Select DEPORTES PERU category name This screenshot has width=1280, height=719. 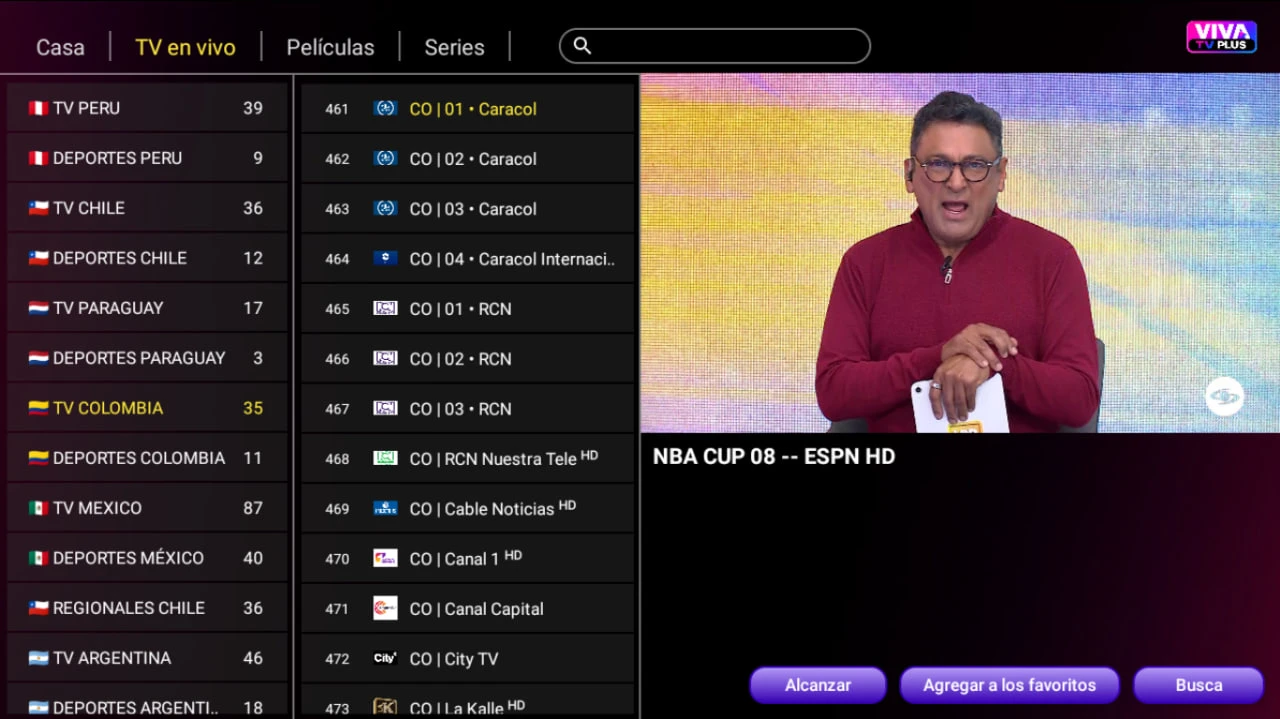click(117, 158)
